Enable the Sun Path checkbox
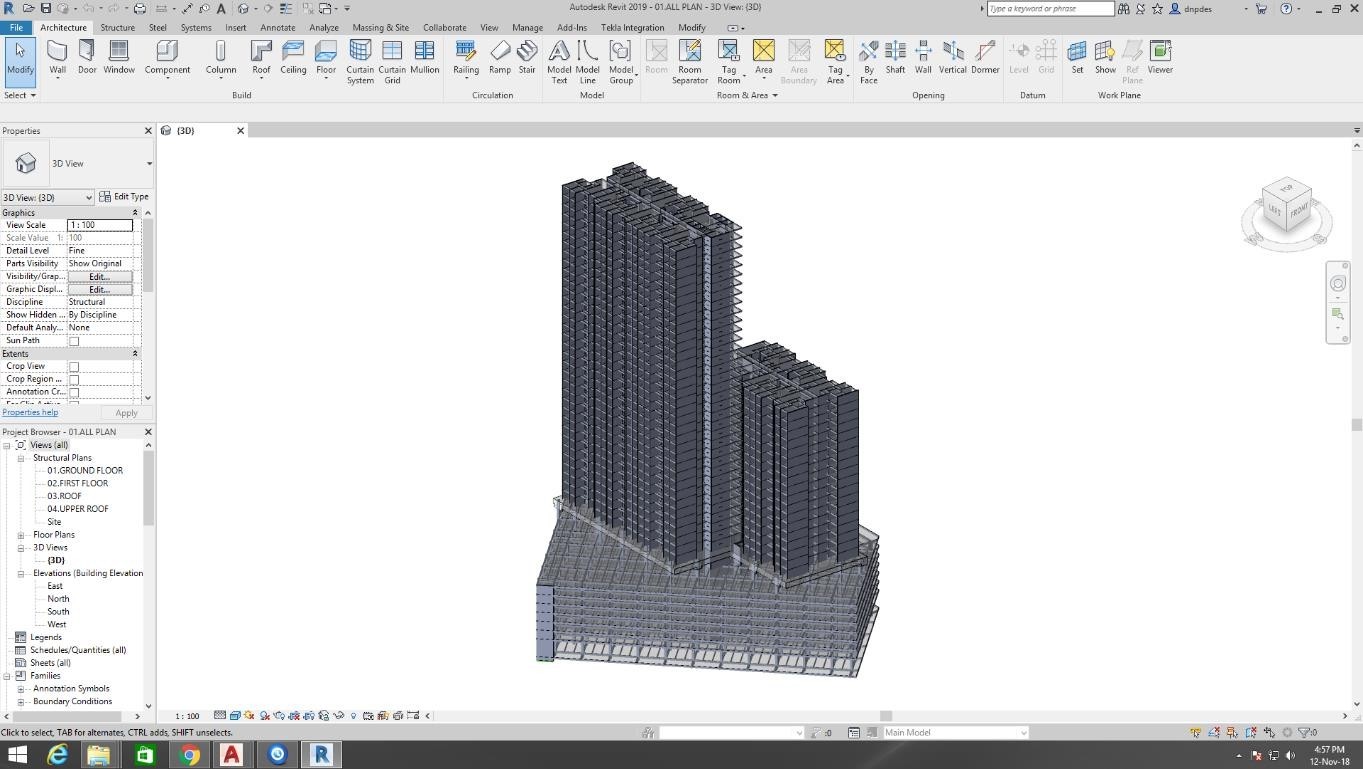 point(75,340)
